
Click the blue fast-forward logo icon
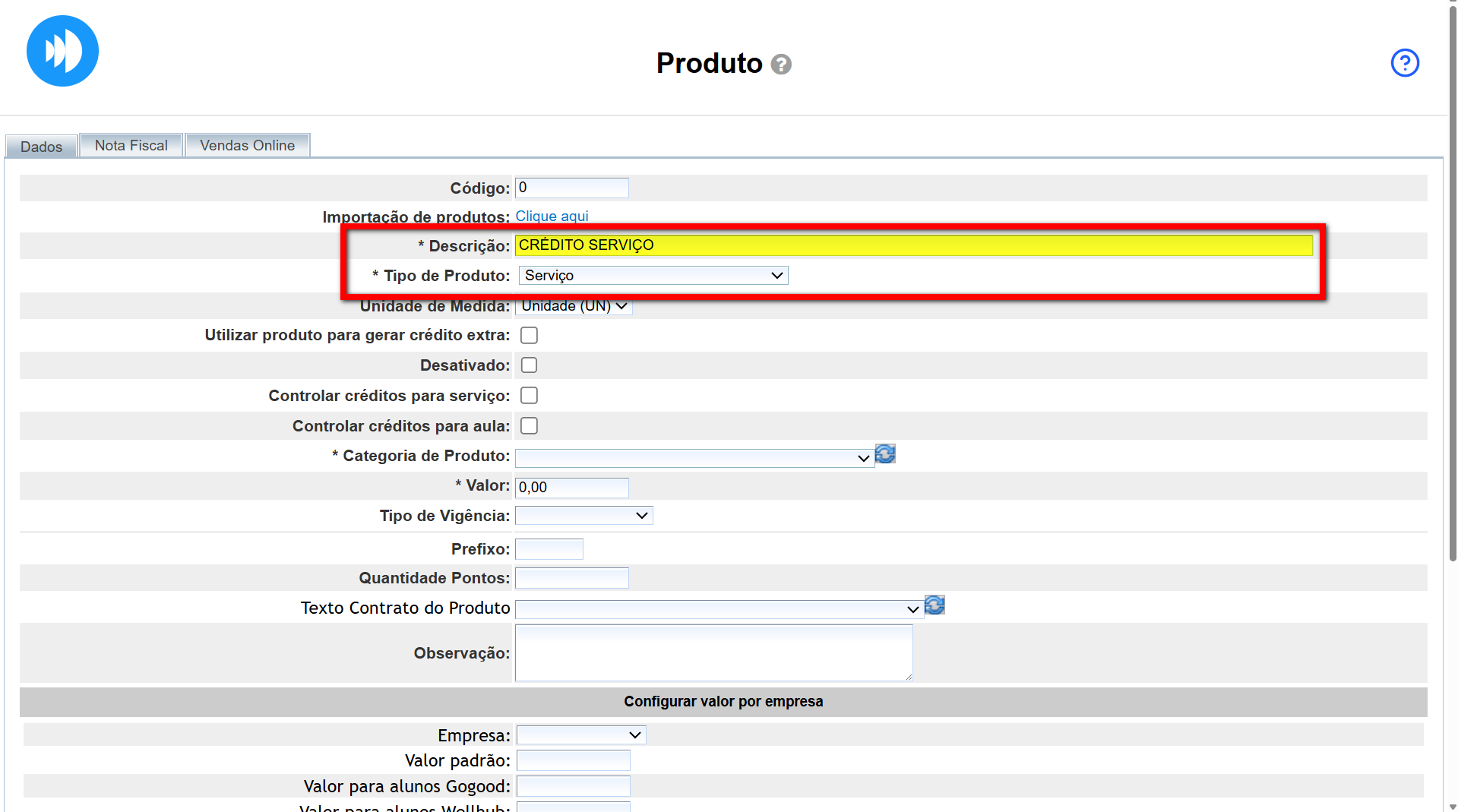62,51
